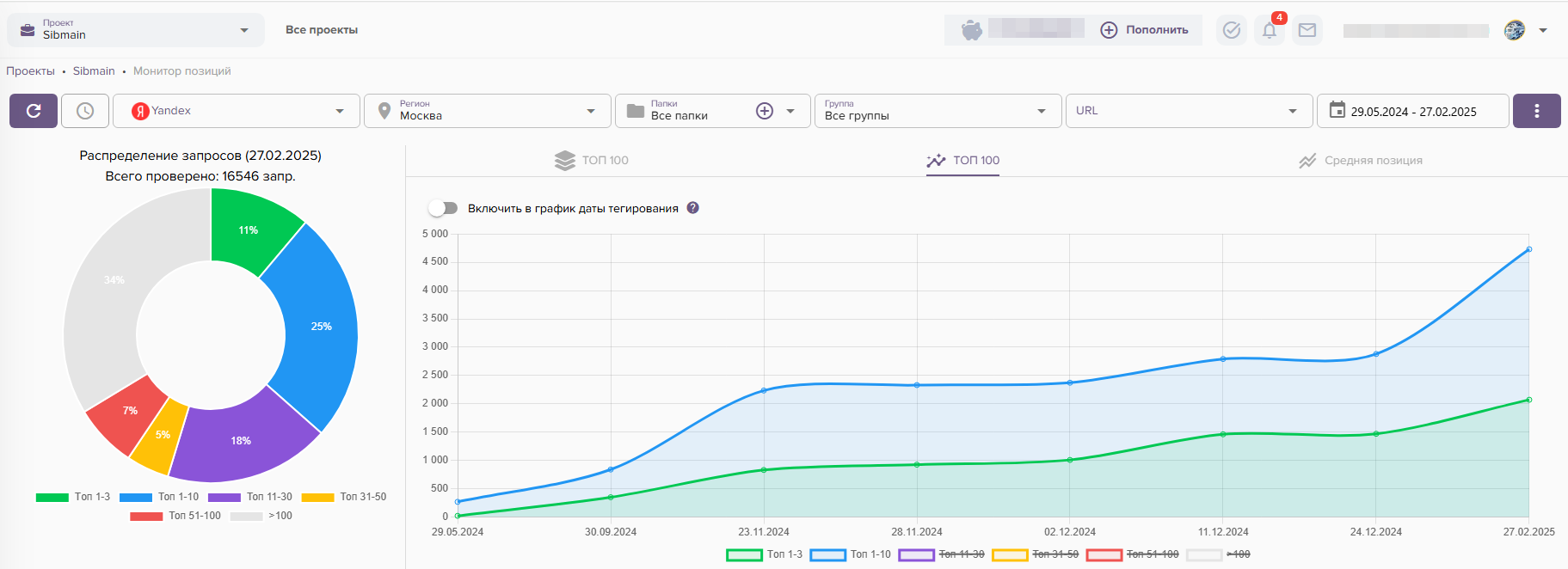Click the tagging dates help question icon
The width and height of the screenshot is (1568, 569).
point(693,208)
